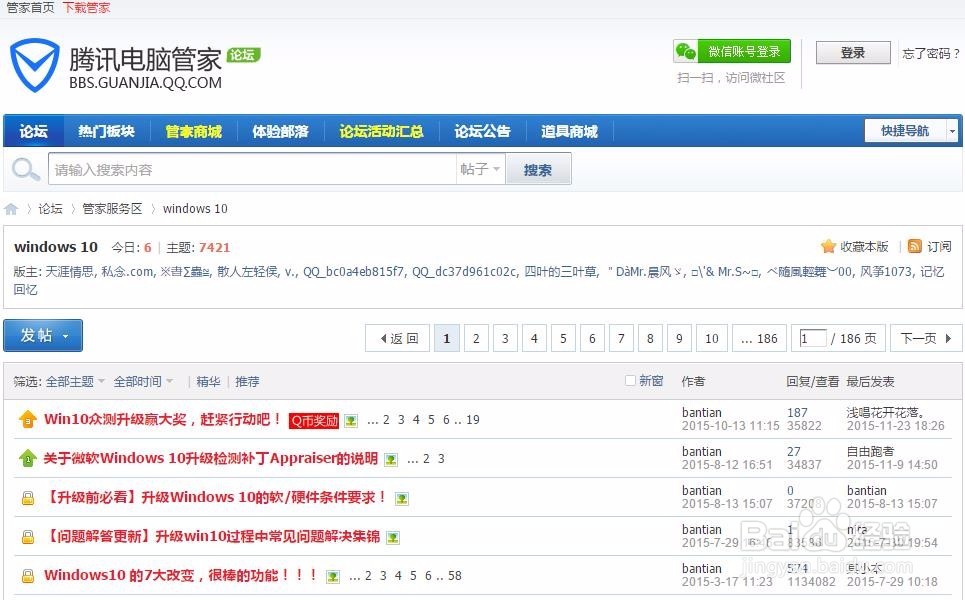Click 论坛 in breadcrumb
The width and height of the screenshot is (965, 600).
click(x=50, y=209)
